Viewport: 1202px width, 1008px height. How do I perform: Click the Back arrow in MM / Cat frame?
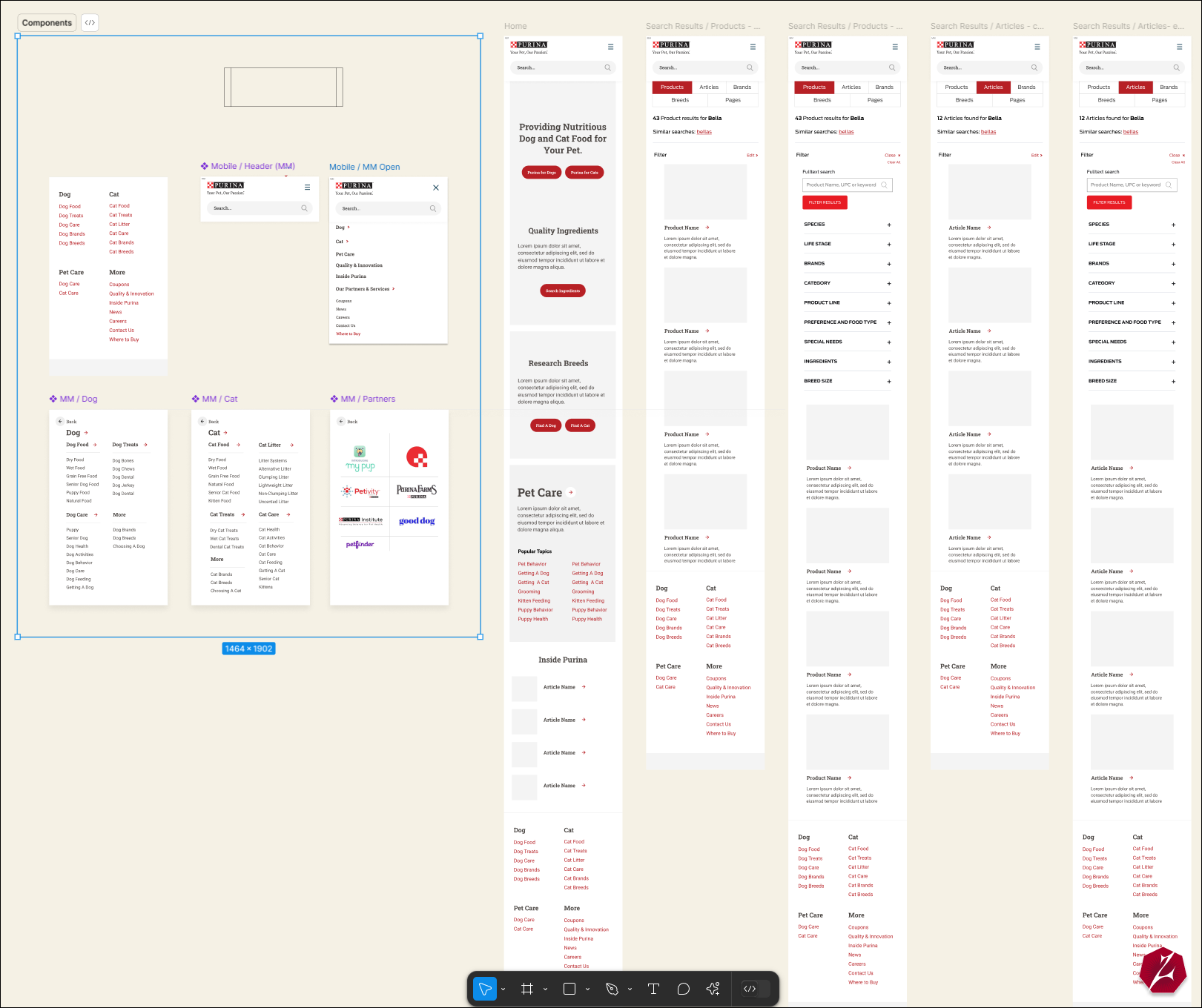click(202, 422)
